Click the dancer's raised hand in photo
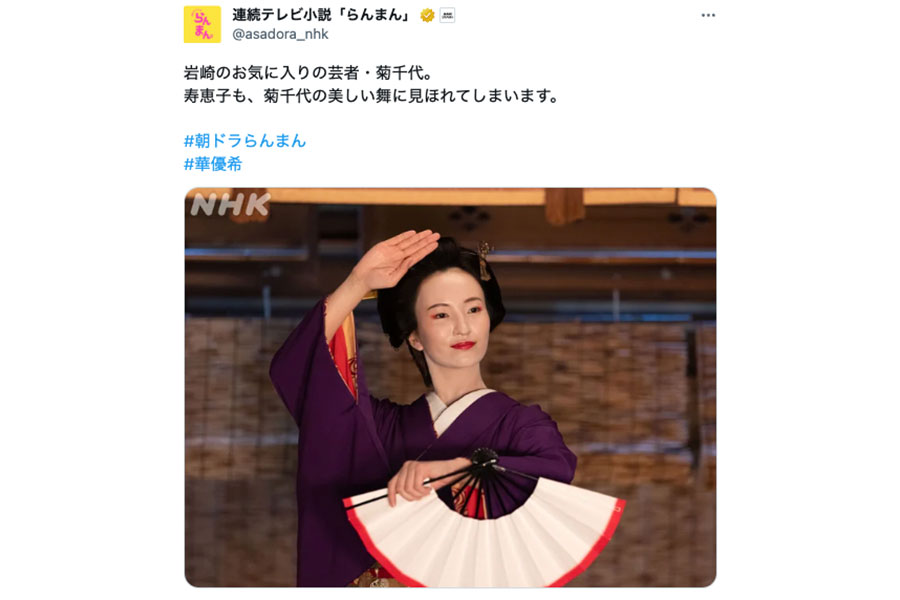The height and width of the screenshot is (600, 900). [x=399, y=258]
